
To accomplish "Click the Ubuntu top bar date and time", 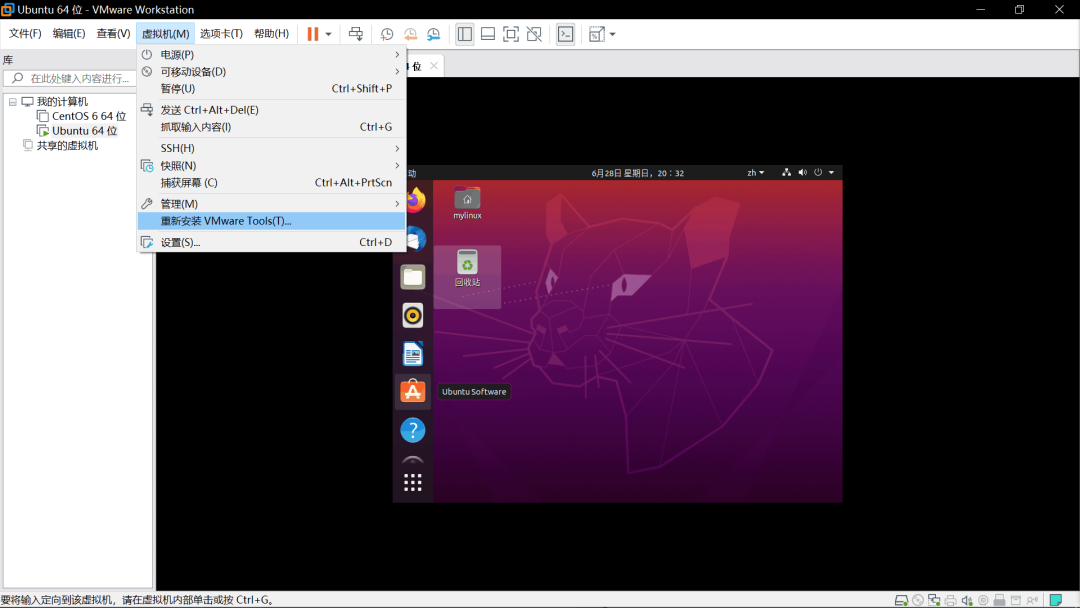I will (638, 174).
